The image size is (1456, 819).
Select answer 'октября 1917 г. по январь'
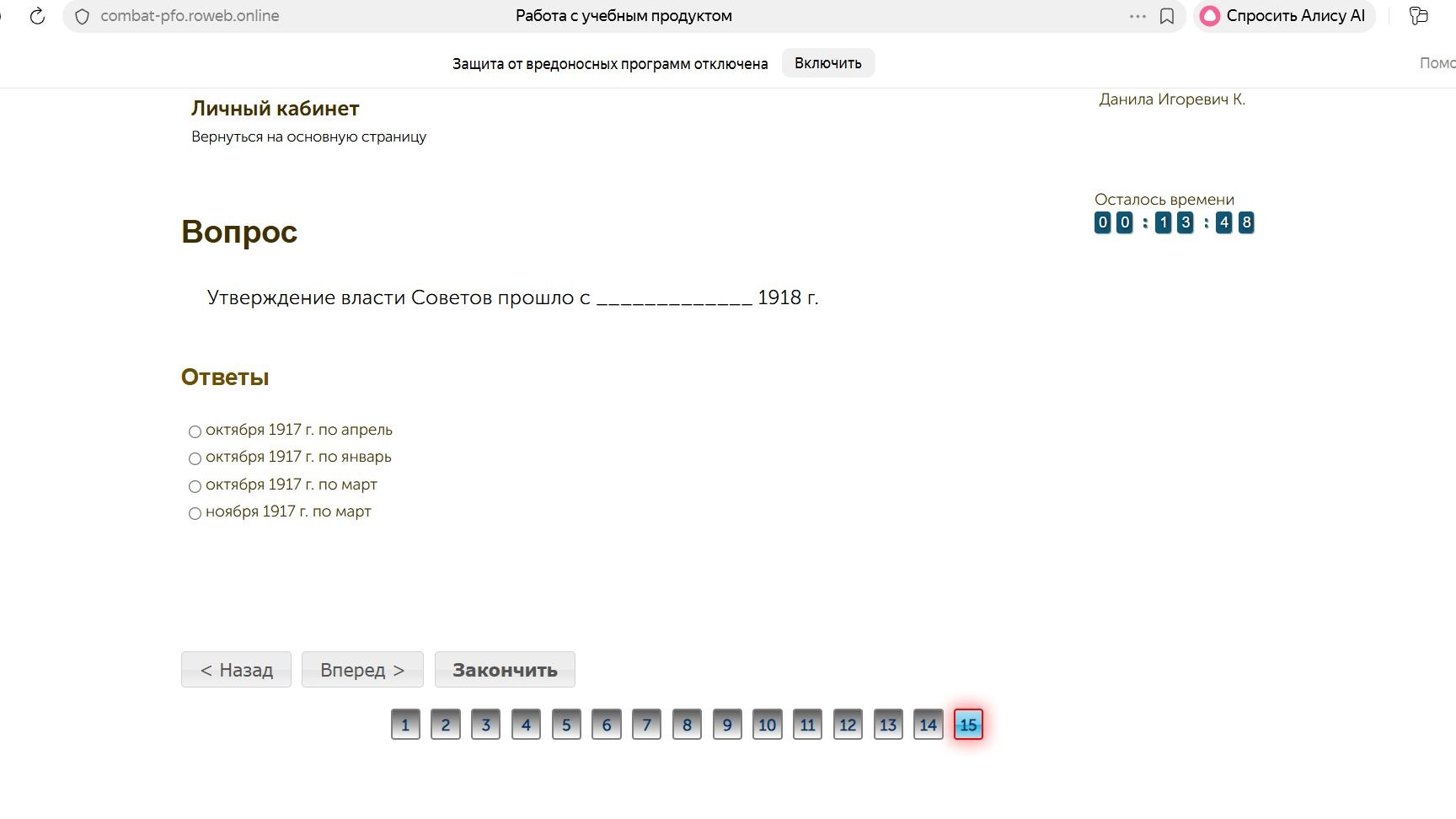pos(195,458)
